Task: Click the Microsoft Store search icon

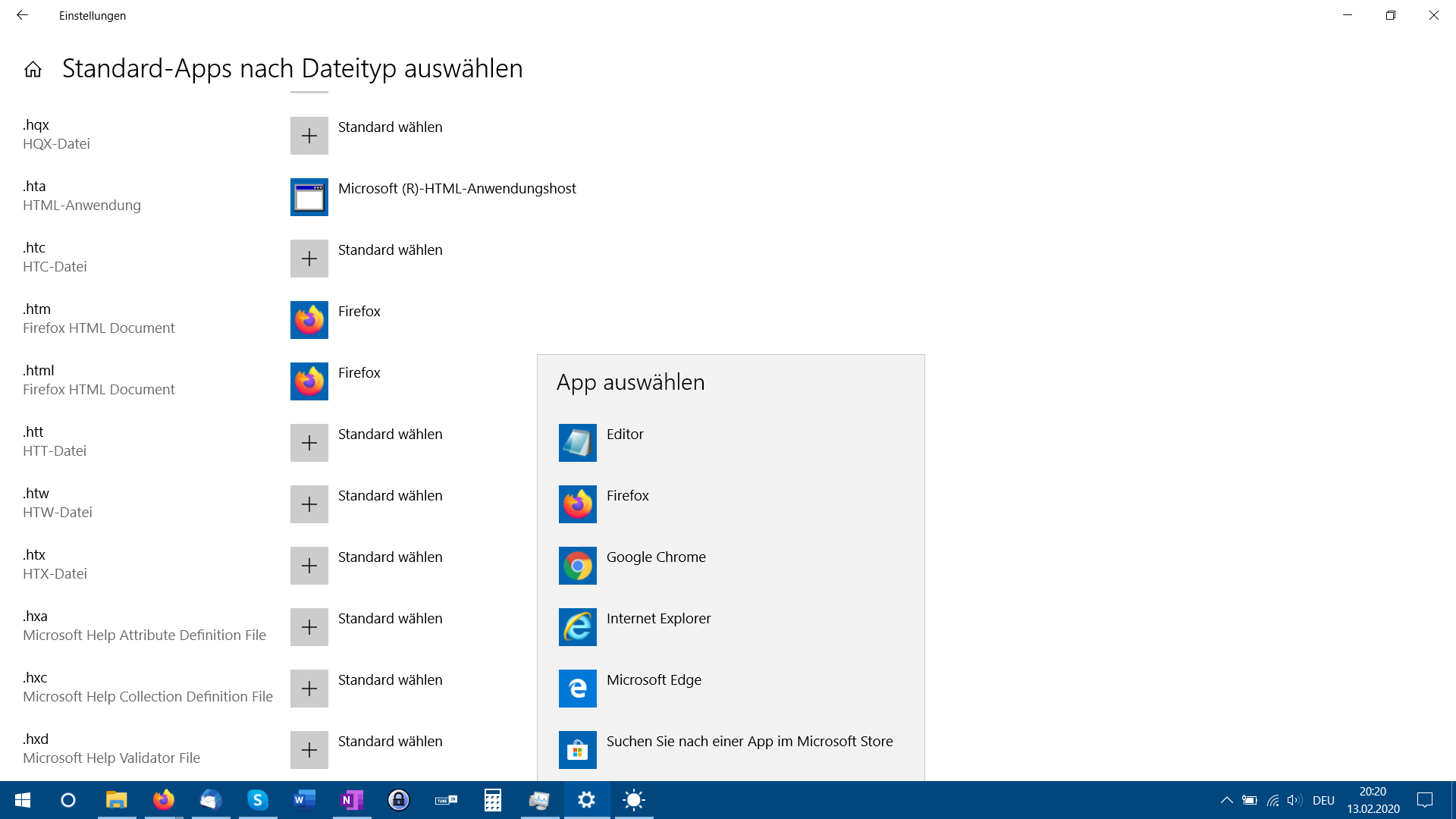Action: [577, 750]
